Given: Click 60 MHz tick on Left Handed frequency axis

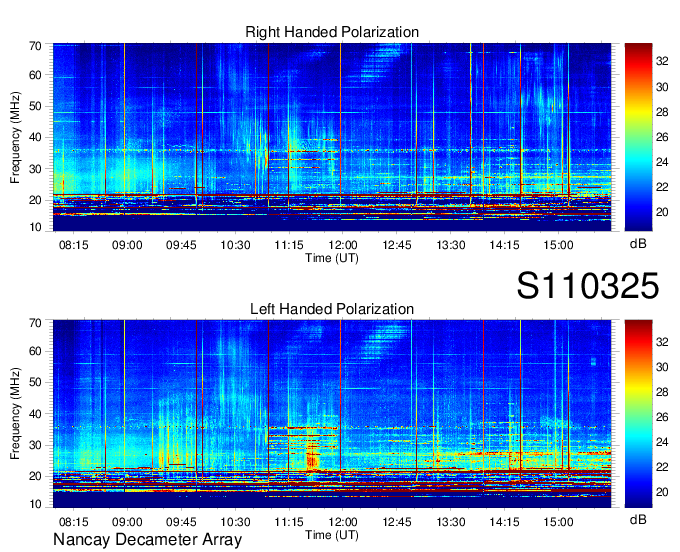Looking at the screenshot, I should (35, 351).
